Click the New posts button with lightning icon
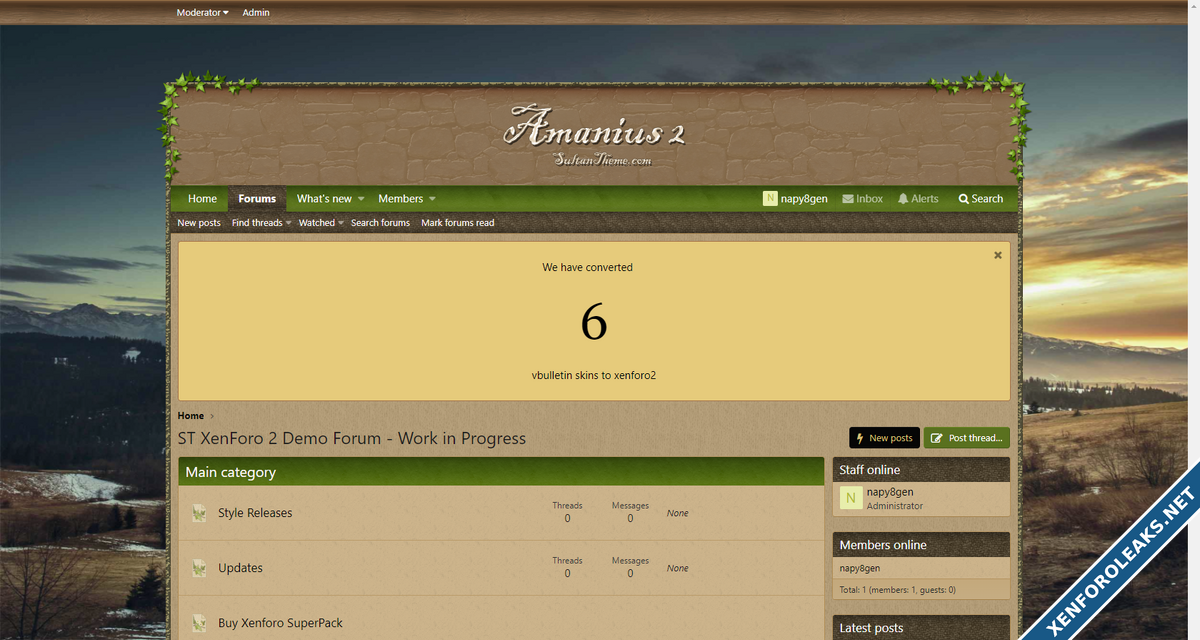 (x=884, y=438)
